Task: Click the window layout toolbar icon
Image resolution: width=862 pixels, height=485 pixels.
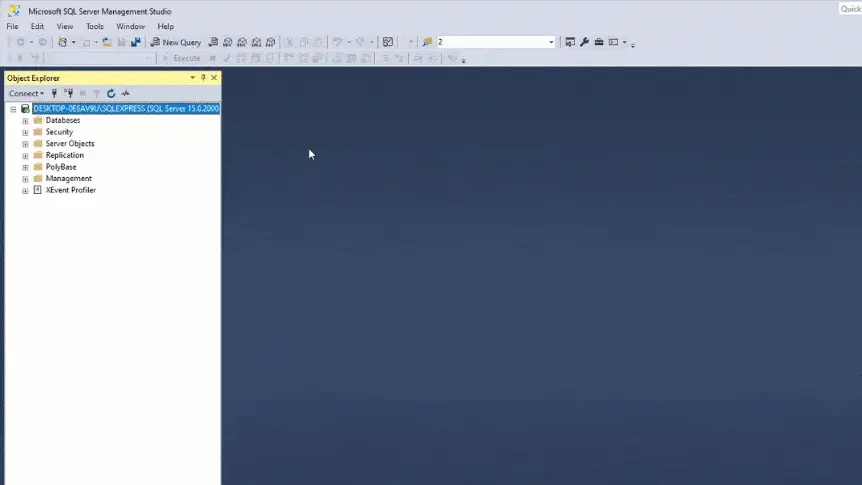Action: pyautogui.click(x=614, y=42)
